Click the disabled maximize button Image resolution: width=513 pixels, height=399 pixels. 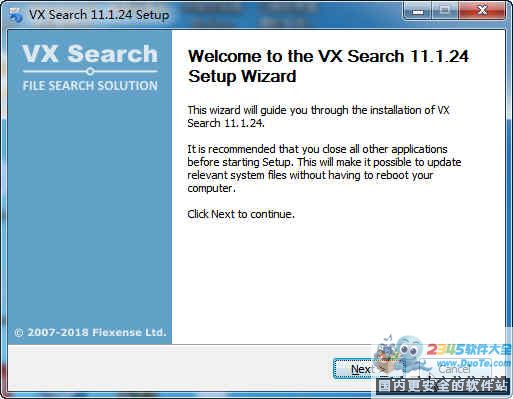tap(445, 12)
